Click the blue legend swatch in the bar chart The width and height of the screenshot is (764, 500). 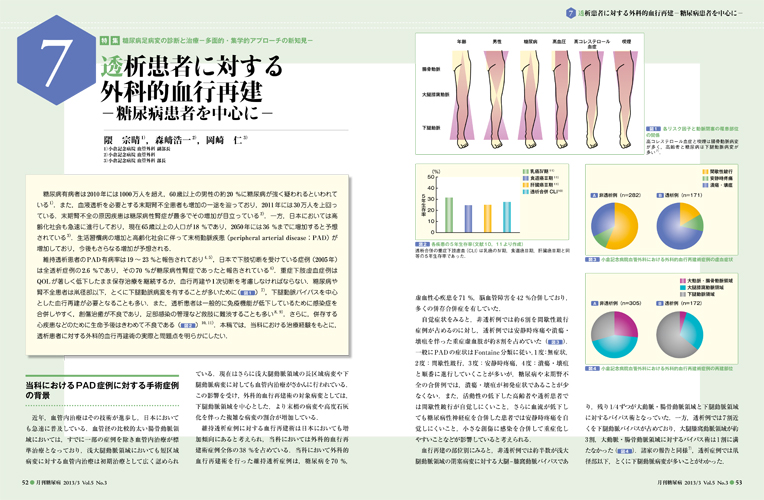point(526,178)
